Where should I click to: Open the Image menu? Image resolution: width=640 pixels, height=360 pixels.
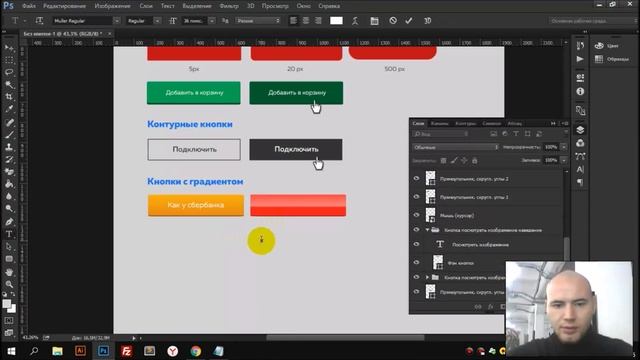click(x=112, y=6)
